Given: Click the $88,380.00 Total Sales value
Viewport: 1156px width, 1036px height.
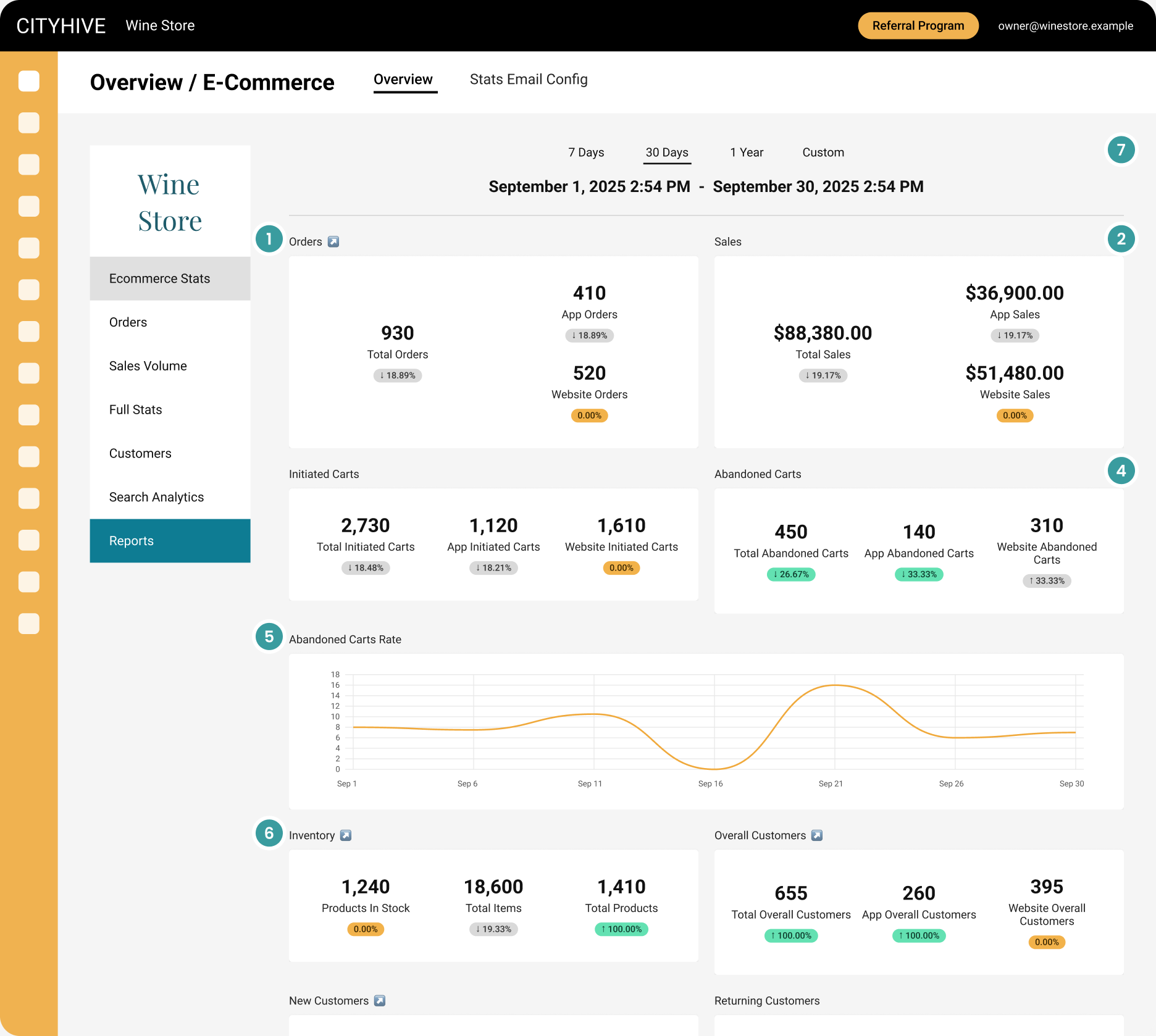Looking at the screenshot, I should point(823,333).
